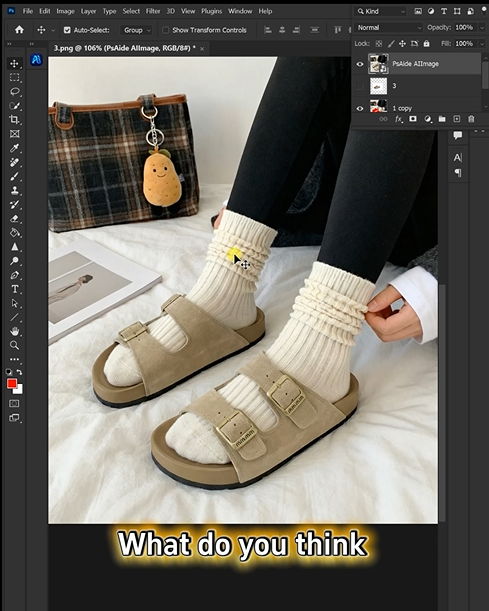Delete layer with trash icon
The height and width of the screenshot is (611, 489).
click(x=471, y=119)
